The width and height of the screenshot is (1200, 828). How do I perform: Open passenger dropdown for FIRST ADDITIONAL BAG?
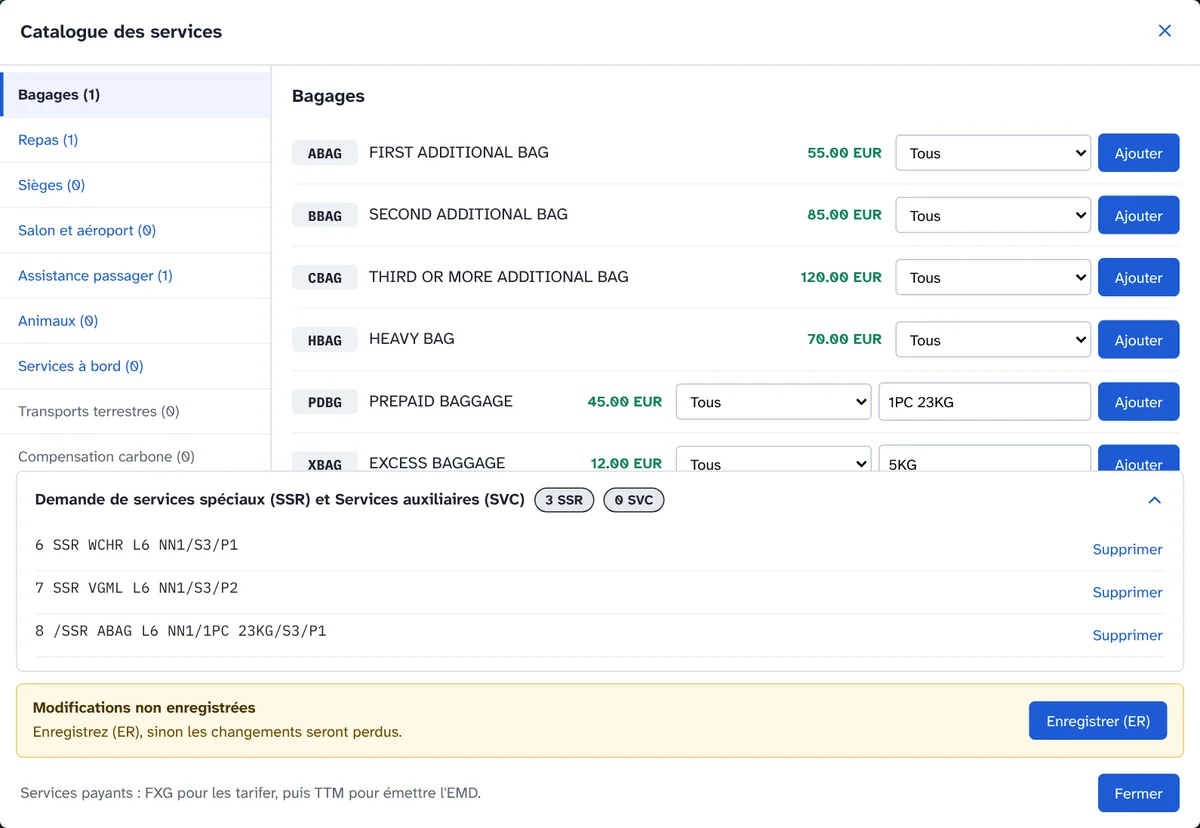point(993,153)
